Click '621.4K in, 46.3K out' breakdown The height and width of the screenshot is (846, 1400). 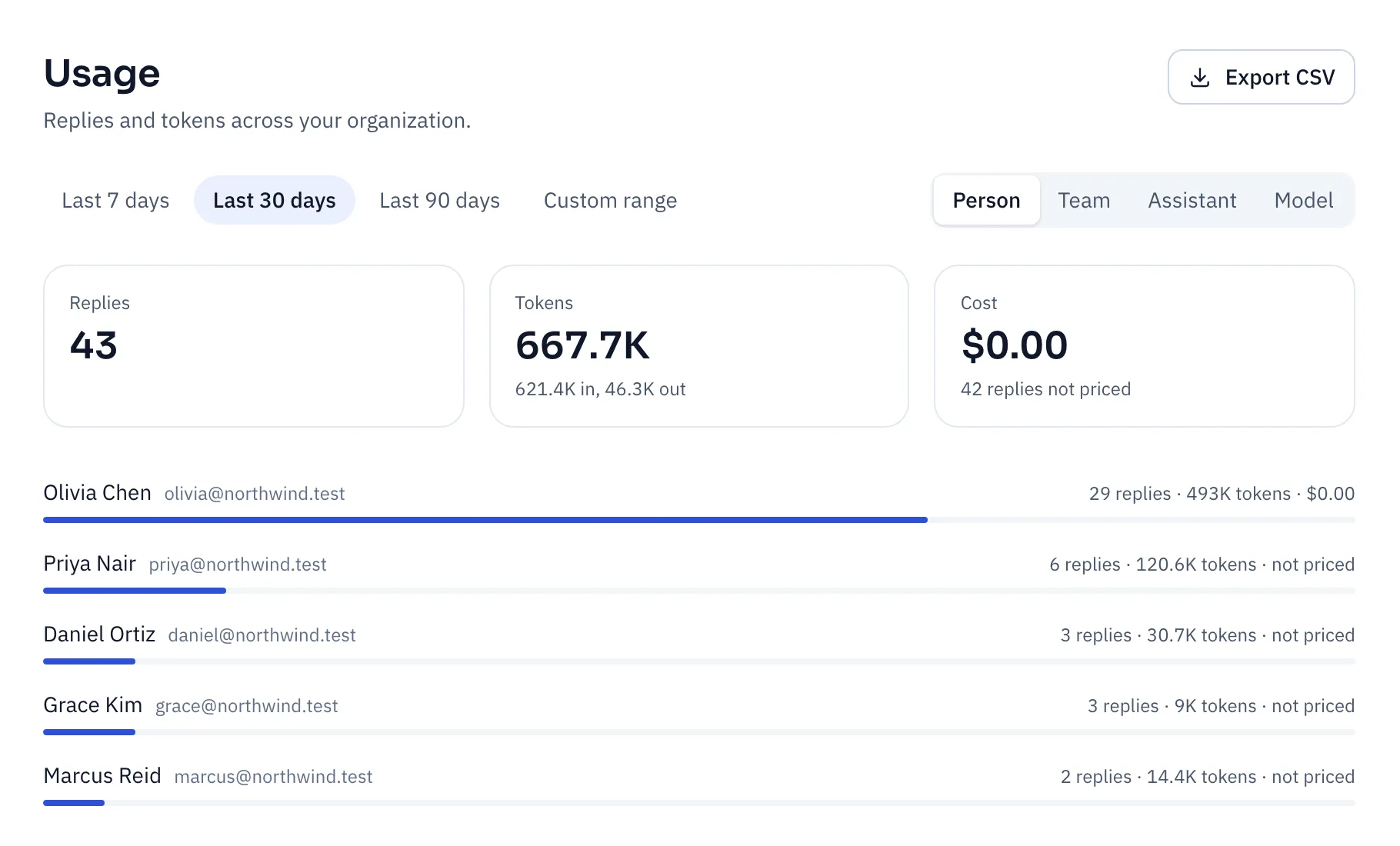coord(600,389)
